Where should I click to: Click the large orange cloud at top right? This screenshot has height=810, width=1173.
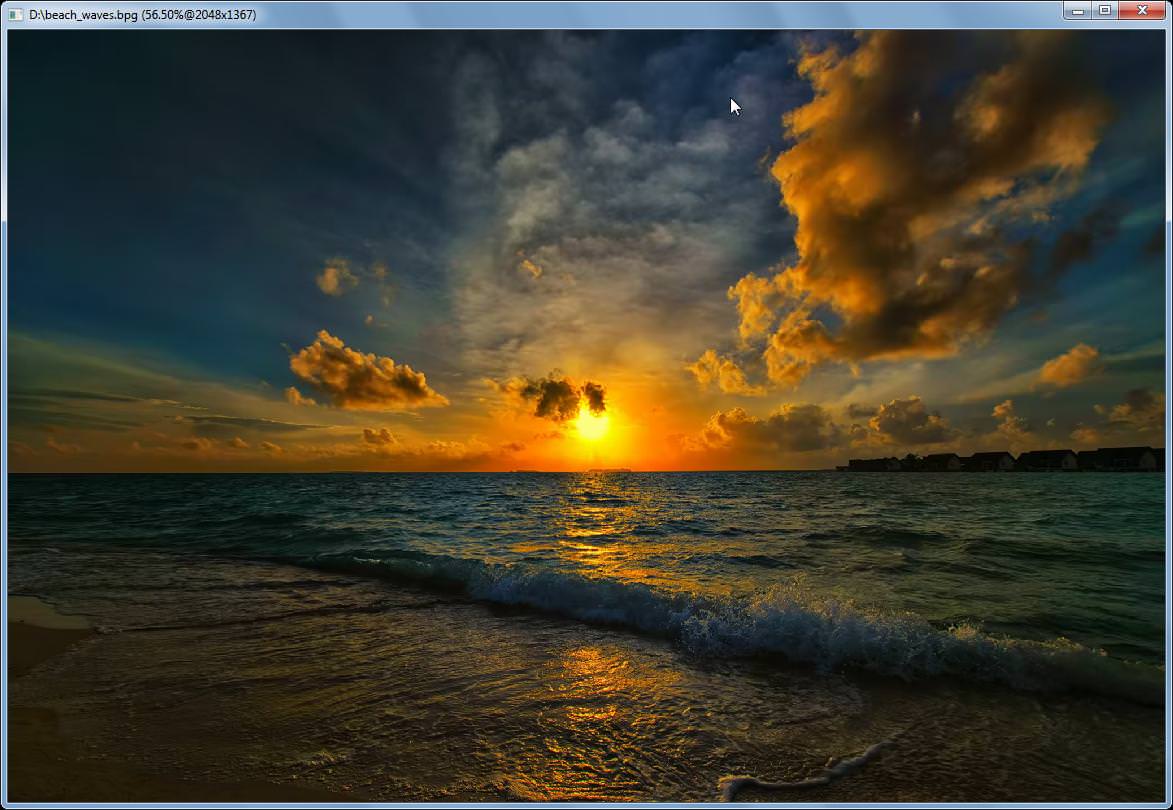tap(920, 194)
